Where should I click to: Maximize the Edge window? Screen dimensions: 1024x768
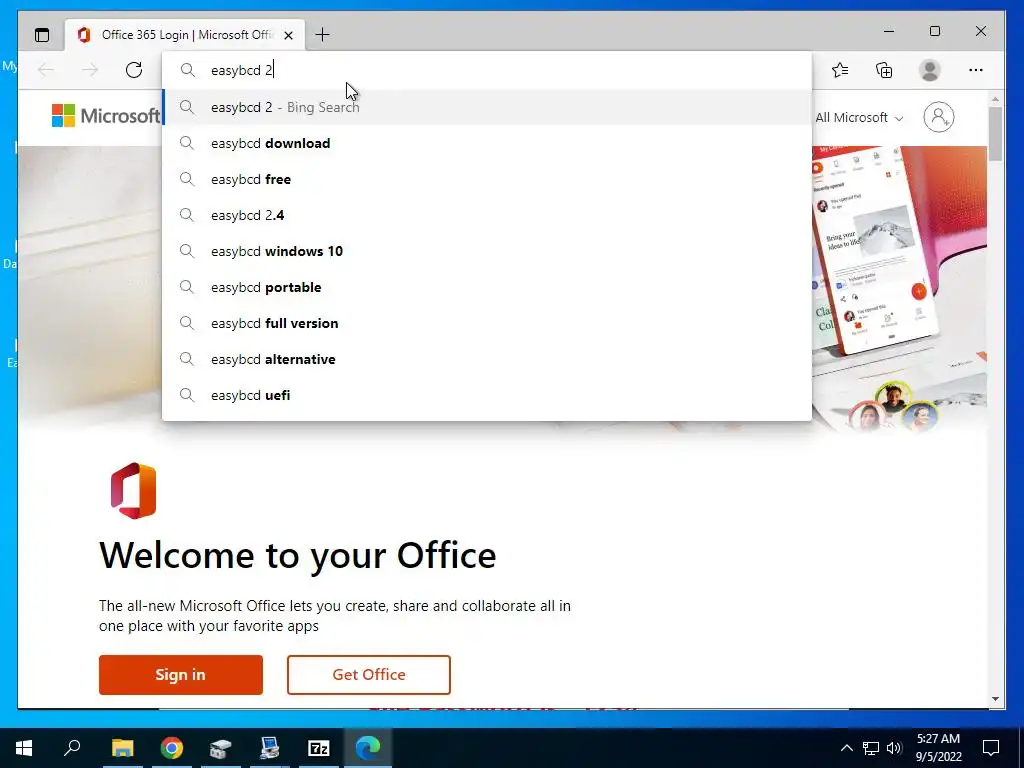pyautogui.click(x=935, y=31)
